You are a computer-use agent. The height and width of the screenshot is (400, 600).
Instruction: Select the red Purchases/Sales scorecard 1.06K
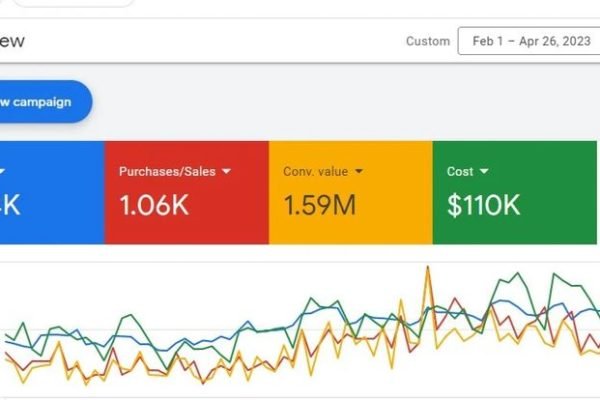click(x=187, y=193)
